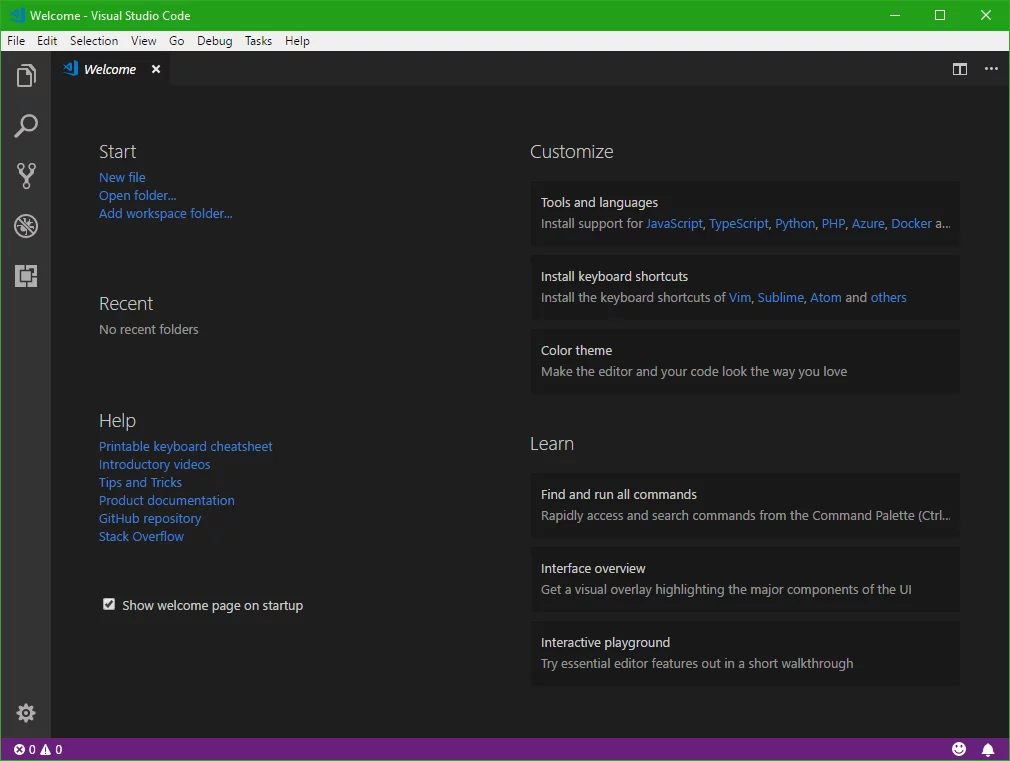Click the Open folder link
The height and width of the screenshot is (761, 1010).
click(137, 195)
